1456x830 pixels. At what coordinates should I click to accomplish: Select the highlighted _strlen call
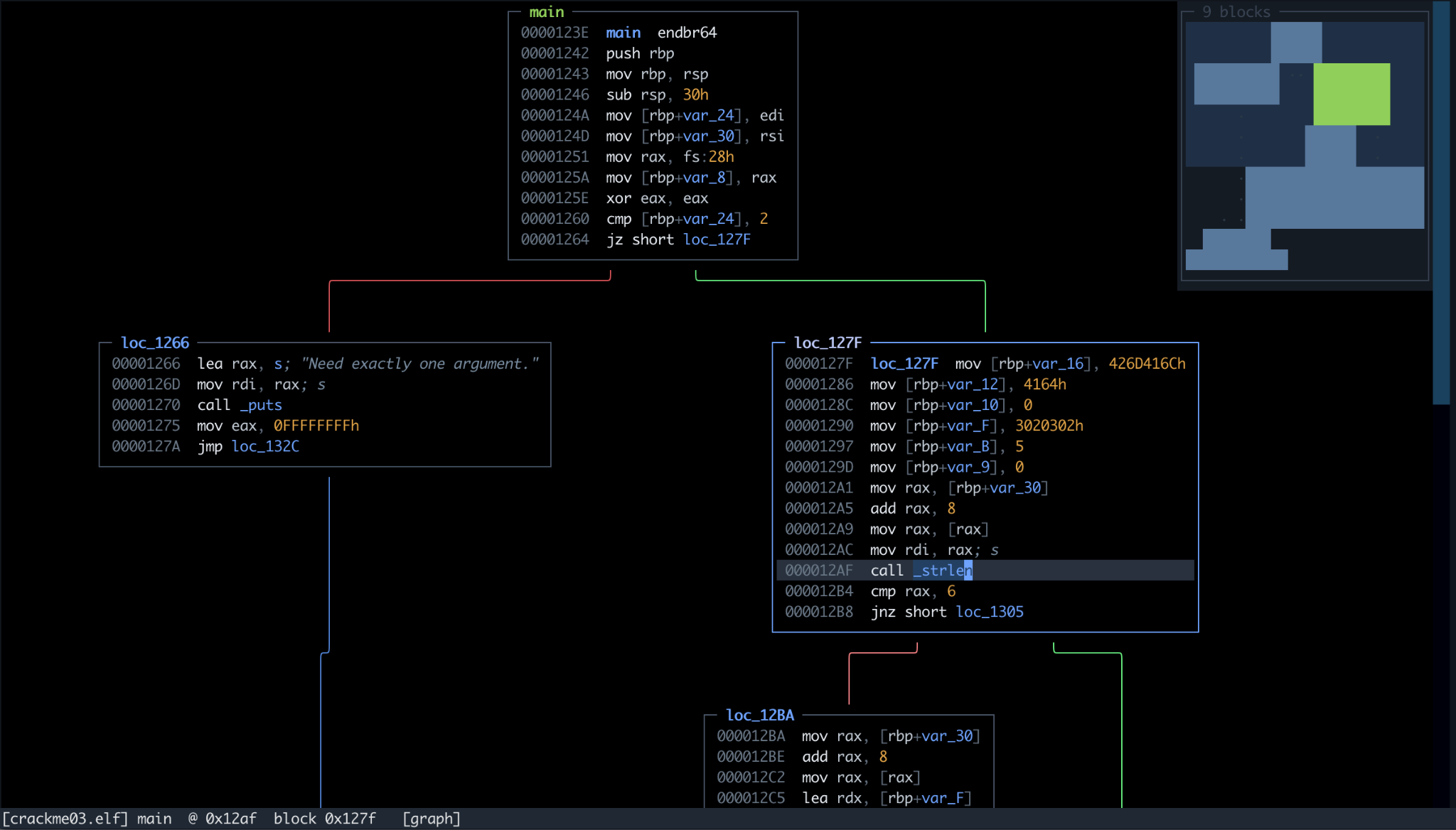point(943,571)
